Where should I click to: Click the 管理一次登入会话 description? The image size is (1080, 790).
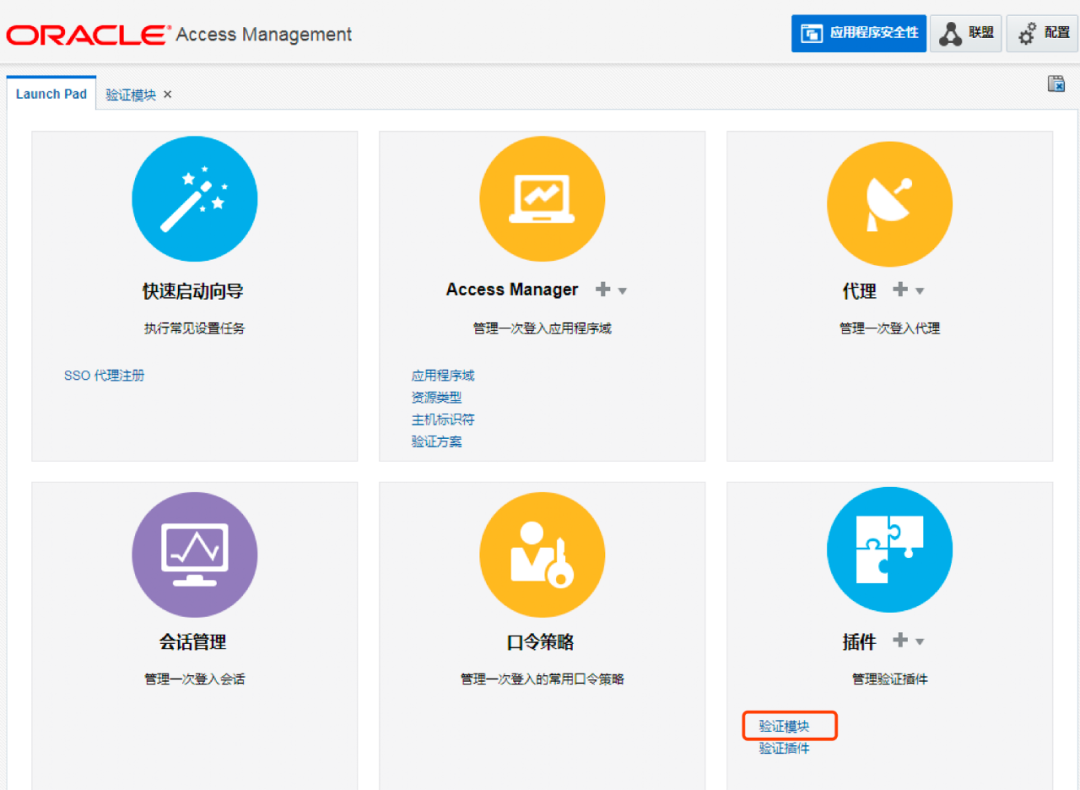click(x=194, y=679)
